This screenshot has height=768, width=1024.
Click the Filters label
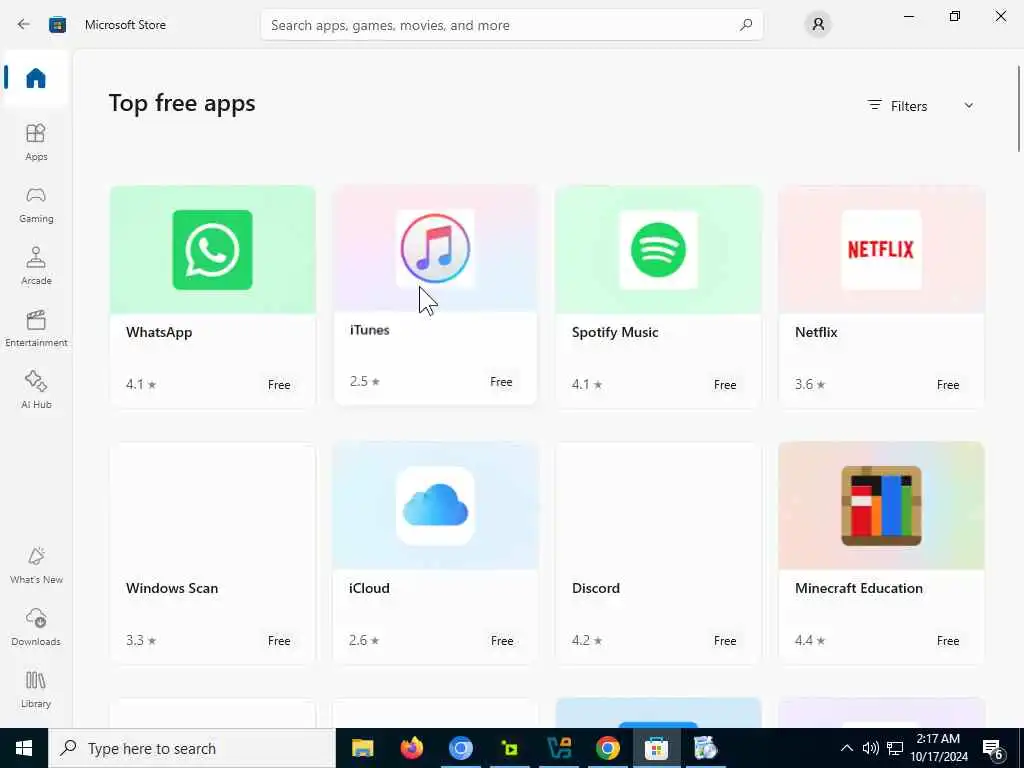(x=908, y=106)
